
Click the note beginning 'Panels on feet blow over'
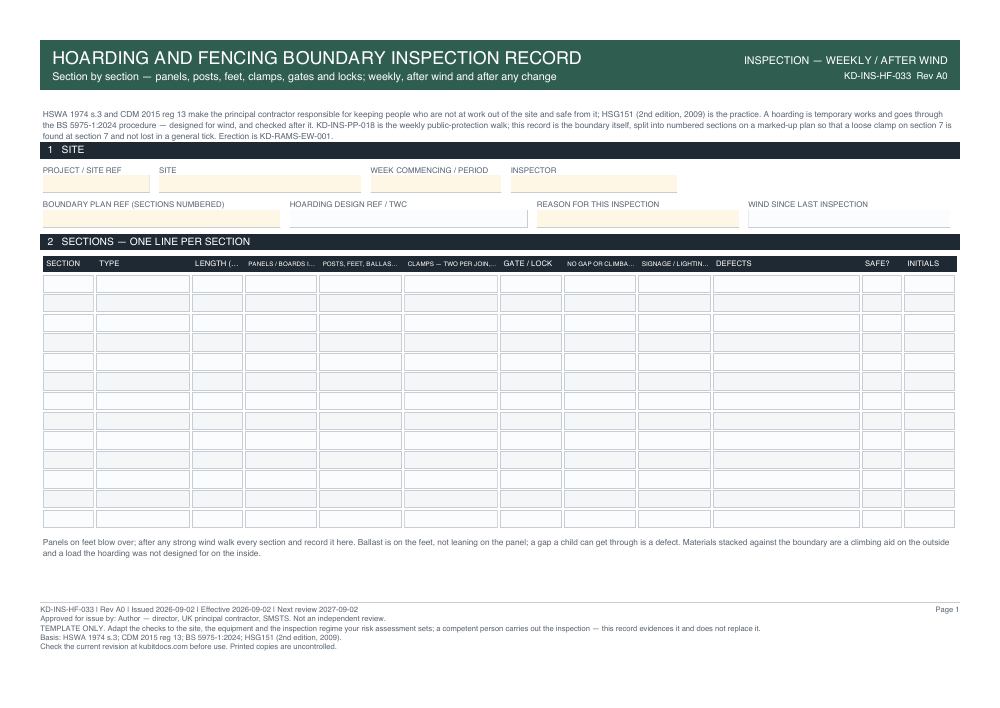click(x=496, y=548)
